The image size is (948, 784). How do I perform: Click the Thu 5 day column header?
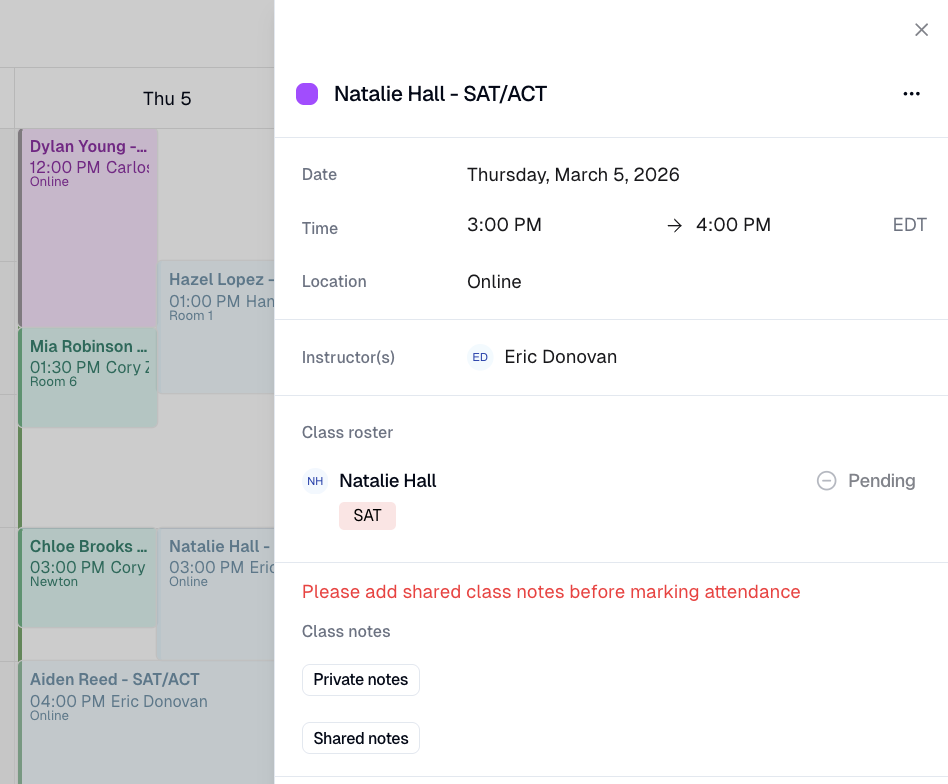pos(167,99)
